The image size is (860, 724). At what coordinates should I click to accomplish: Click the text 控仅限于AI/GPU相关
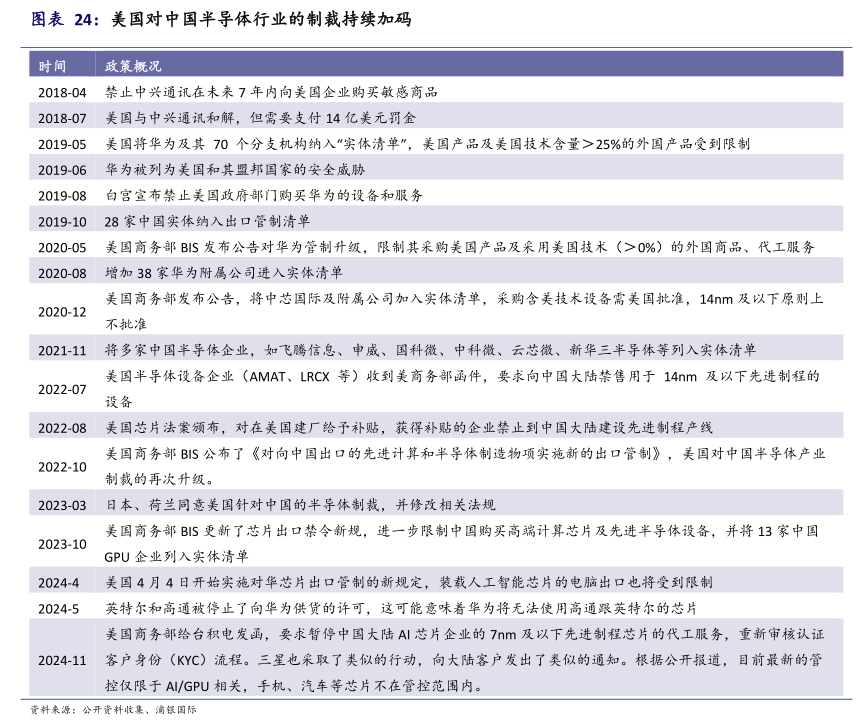tap(173, 685)
